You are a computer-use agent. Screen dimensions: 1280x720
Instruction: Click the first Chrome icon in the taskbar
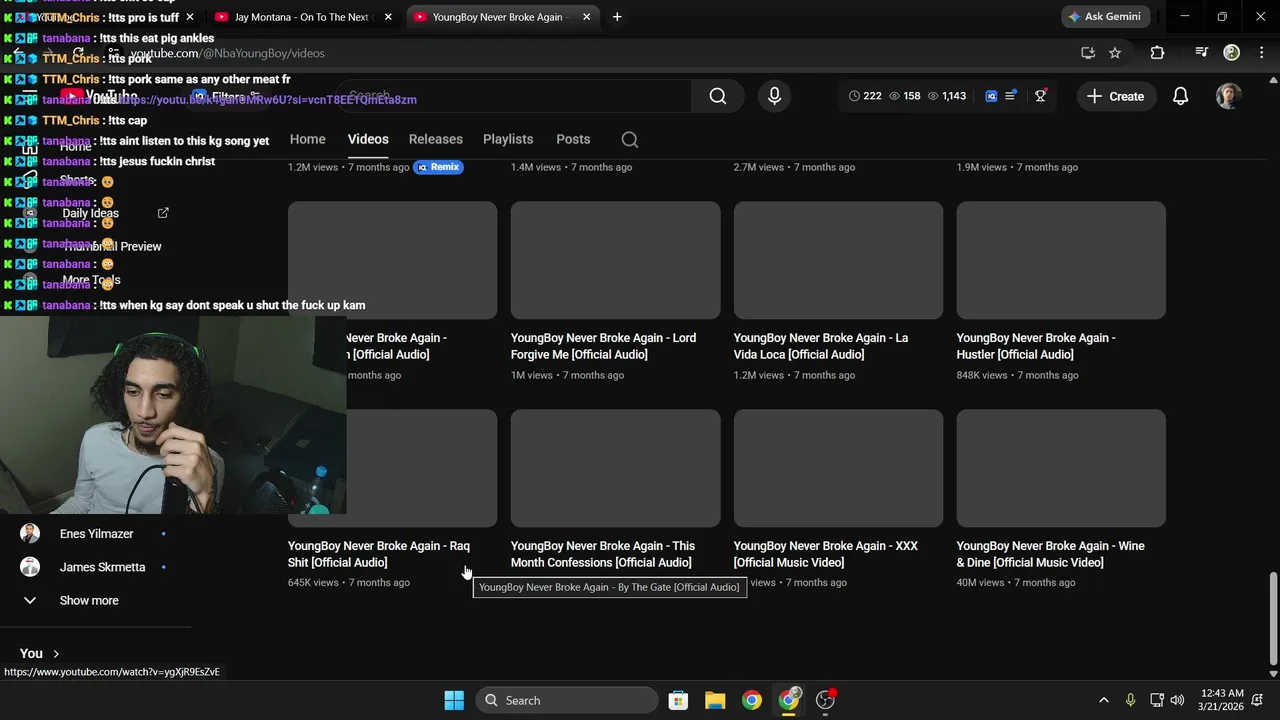[x=752, y=700]
